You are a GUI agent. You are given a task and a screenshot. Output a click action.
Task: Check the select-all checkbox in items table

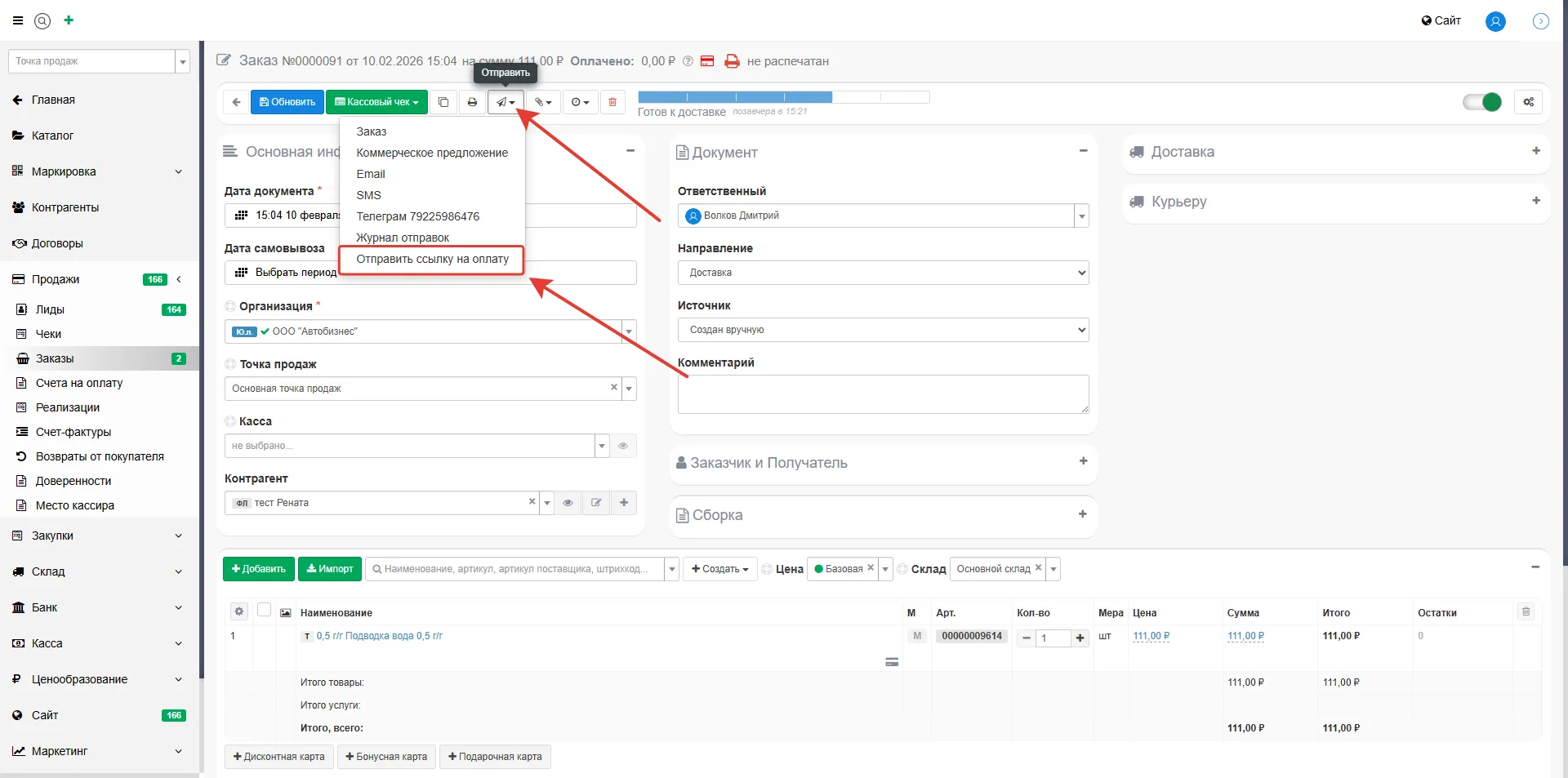[264, 610]
